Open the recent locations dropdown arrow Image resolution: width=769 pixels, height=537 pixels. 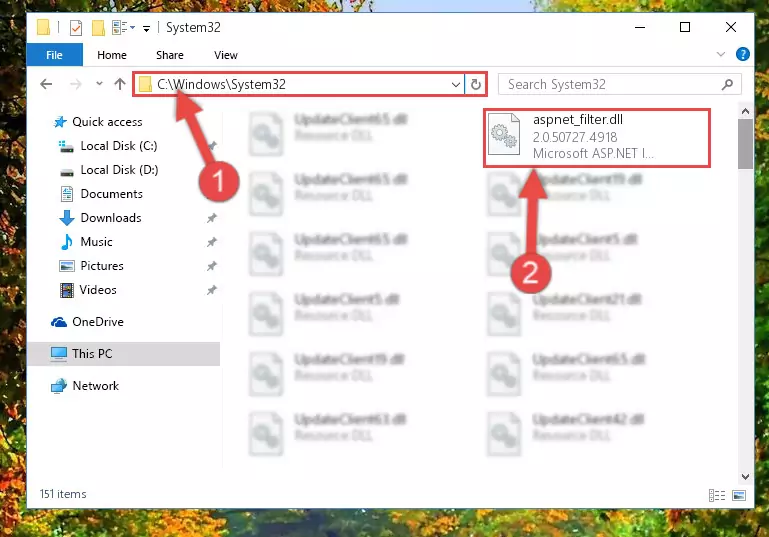99,84
